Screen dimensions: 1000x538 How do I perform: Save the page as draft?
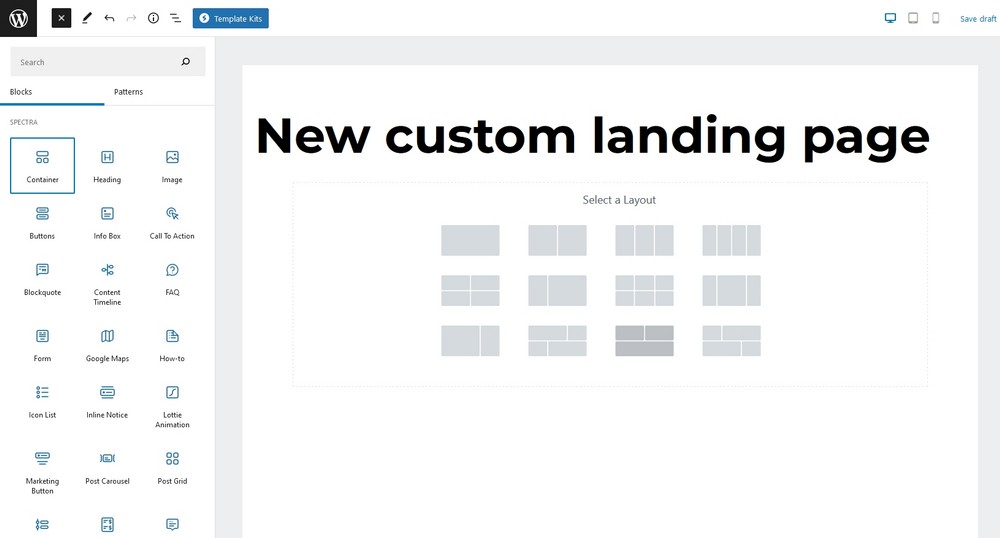coord(978,19)
